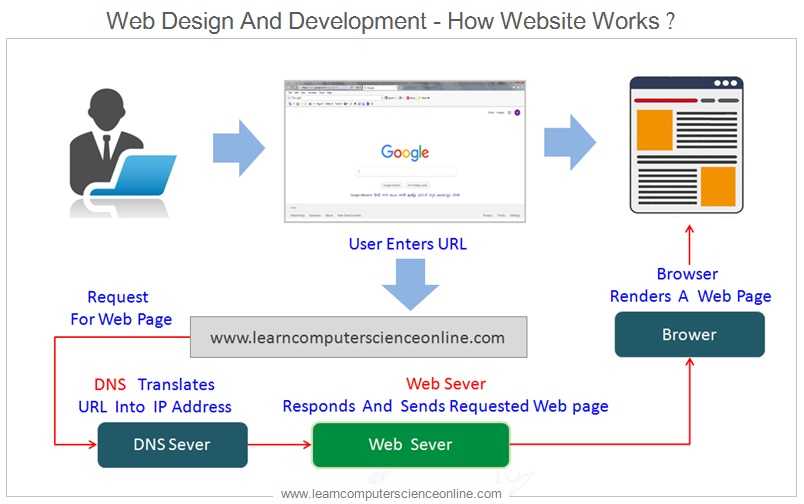Screen dimensions: 804x504
Task: Click the "Request For Web Page" label
Action: pos(121,308)
